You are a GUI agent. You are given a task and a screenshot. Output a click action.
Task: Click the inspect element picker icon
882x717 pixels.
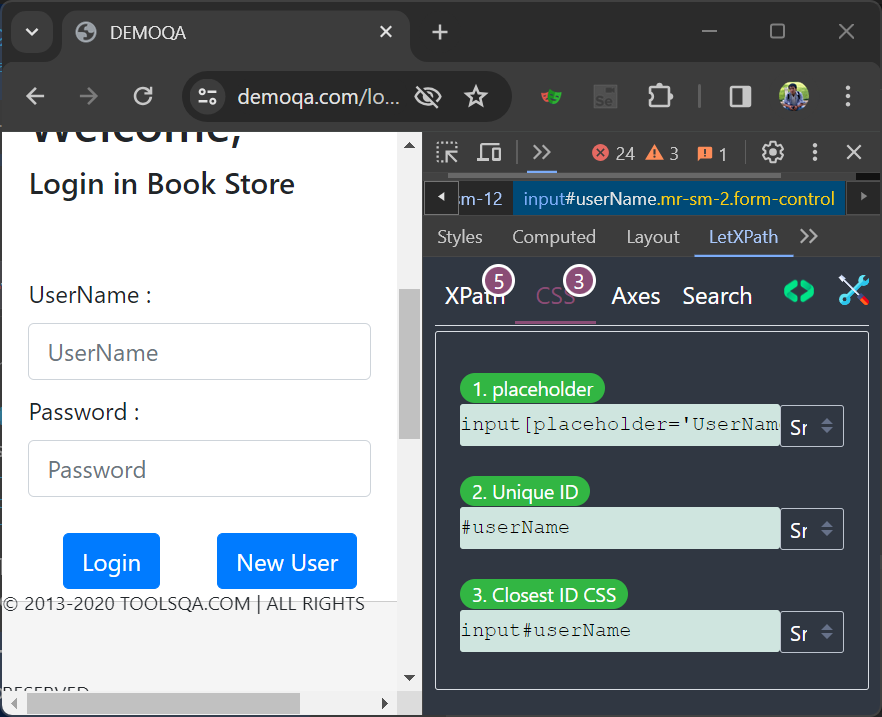[x=447, y=152]
